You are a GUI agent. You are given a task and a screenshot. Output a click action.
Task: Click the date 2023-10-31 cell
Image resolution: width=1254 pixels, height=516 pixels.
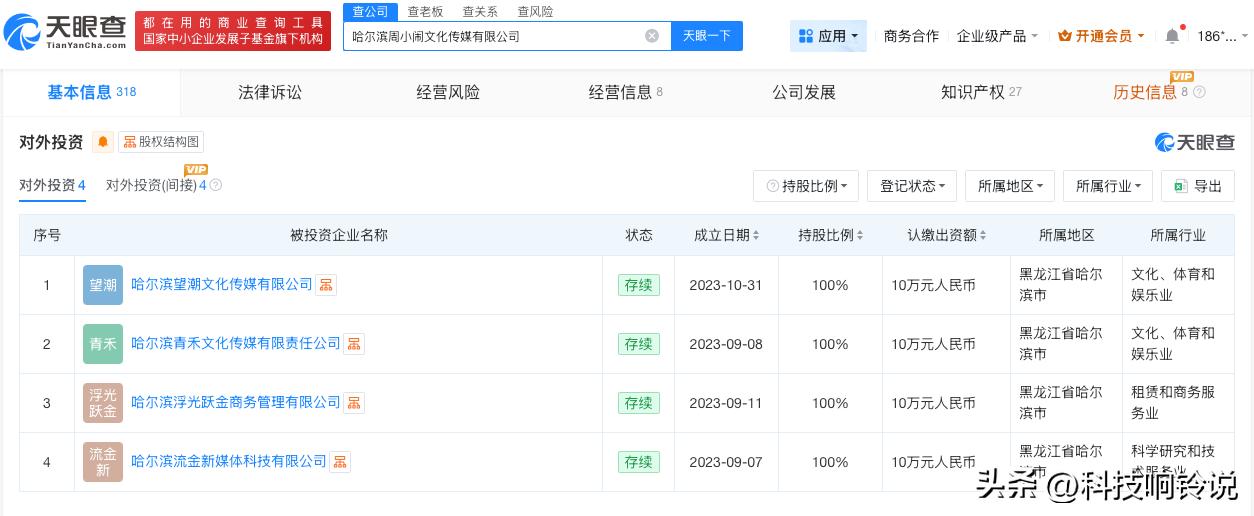(726, 285)
